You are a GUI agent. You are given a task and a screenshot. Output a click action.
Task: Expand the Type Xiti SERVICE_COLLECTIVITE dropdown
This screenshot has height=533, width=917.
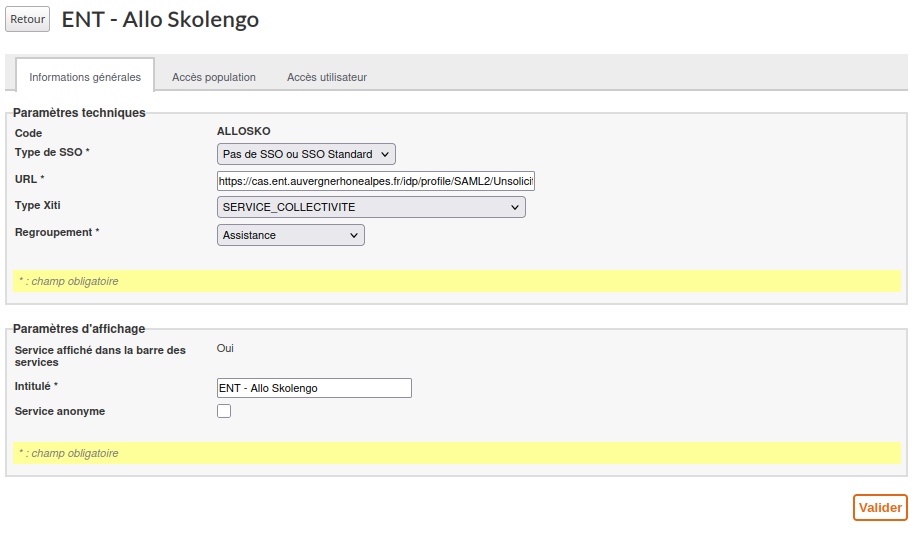click(x=371, y=207)
